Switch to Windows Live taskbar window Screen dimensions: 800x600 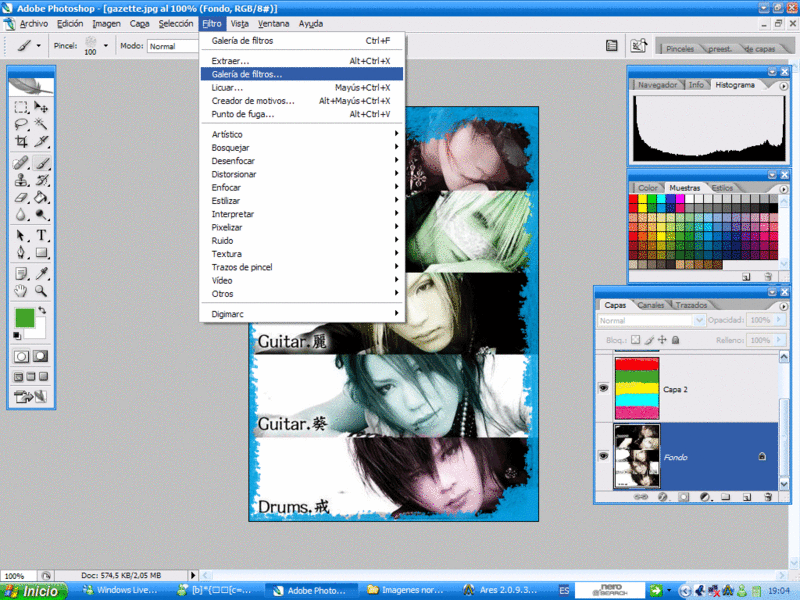[121, 590]
